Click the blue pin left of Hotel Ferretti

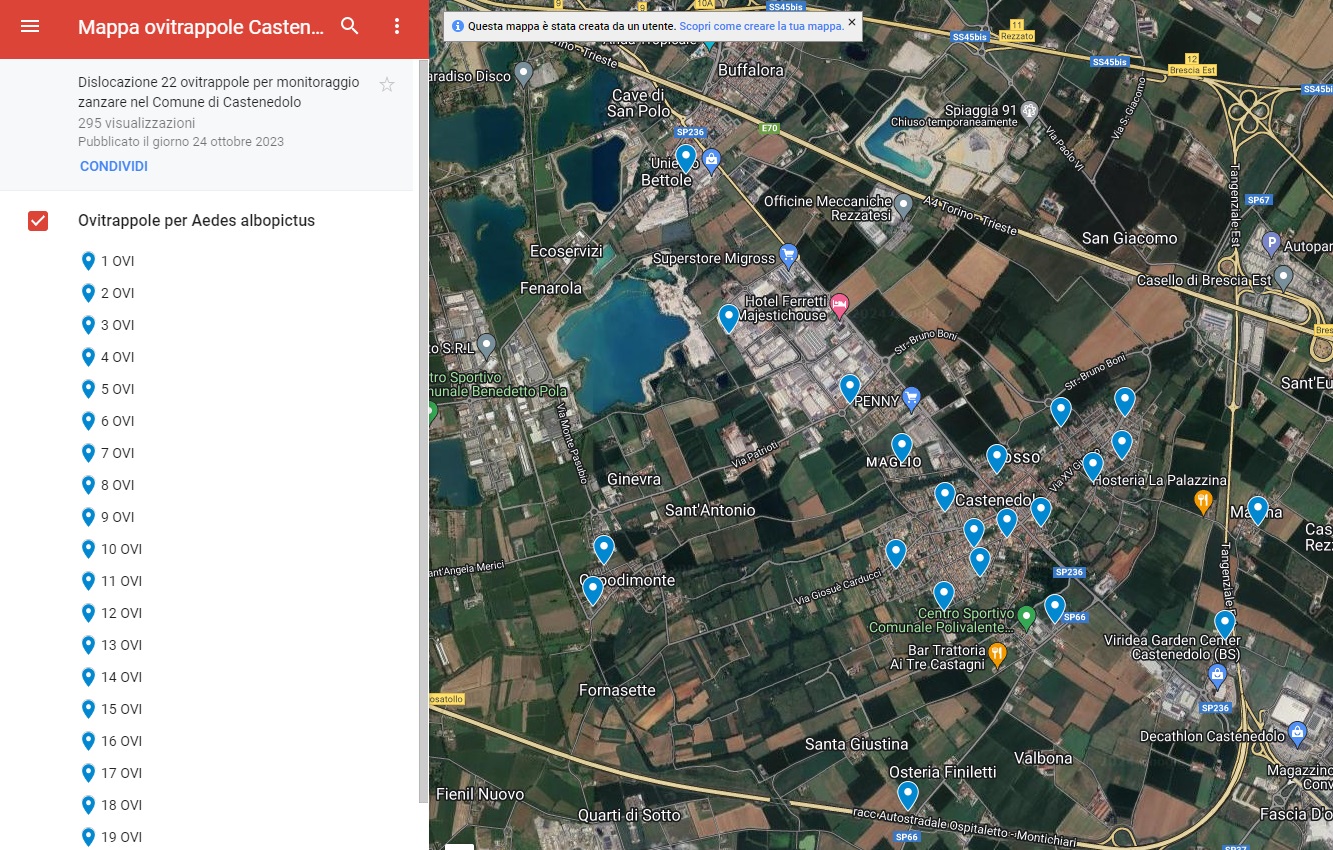[729, 318]
